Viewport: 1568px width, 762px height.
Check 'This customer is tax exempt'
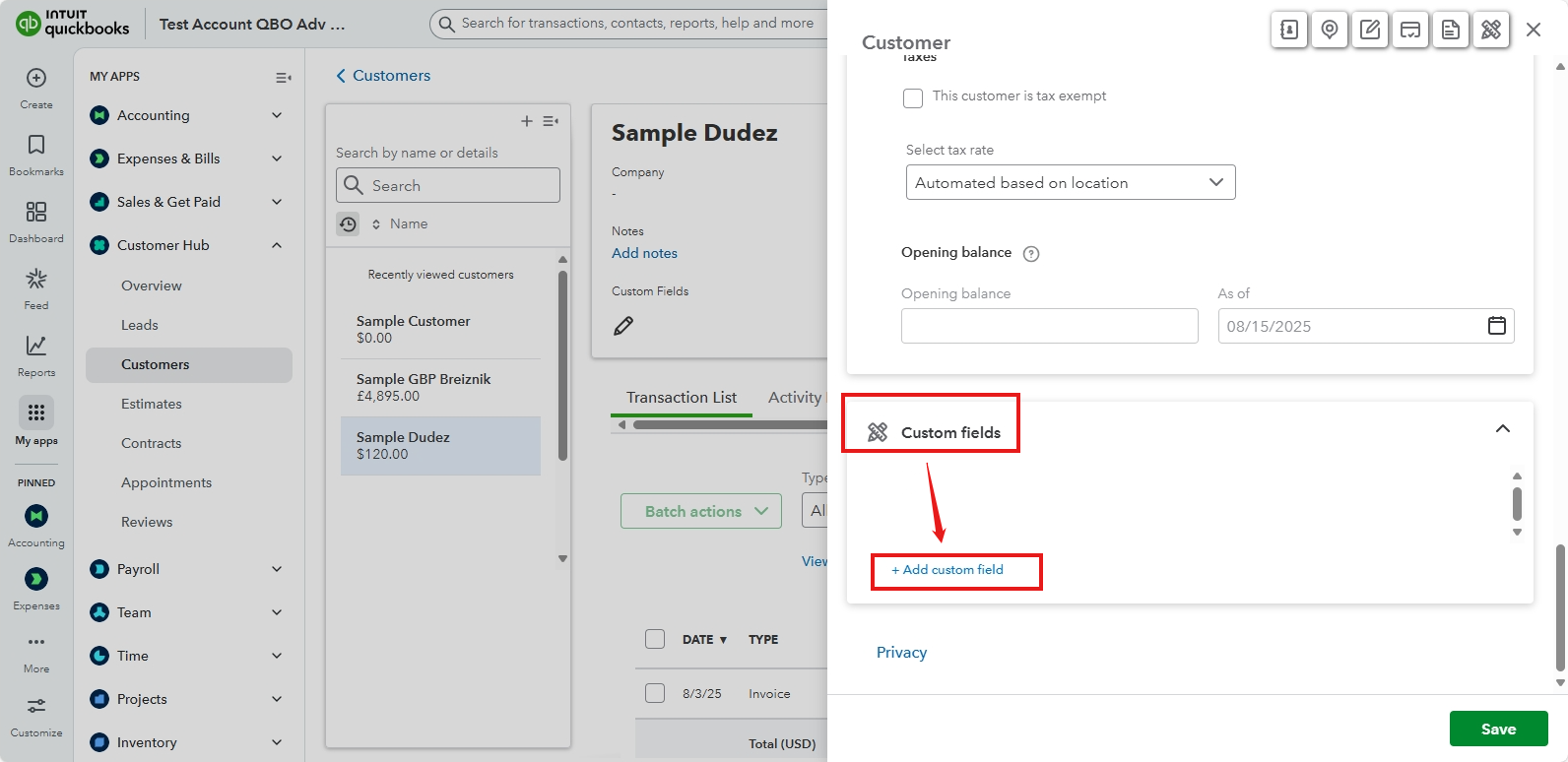[913, 97]
